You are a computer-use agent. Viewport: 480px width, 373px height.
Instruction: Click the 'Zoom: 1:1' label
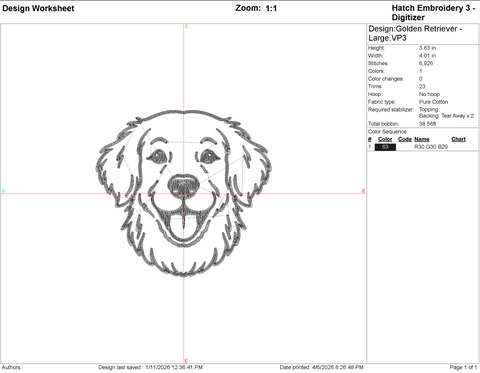[256, 8]
